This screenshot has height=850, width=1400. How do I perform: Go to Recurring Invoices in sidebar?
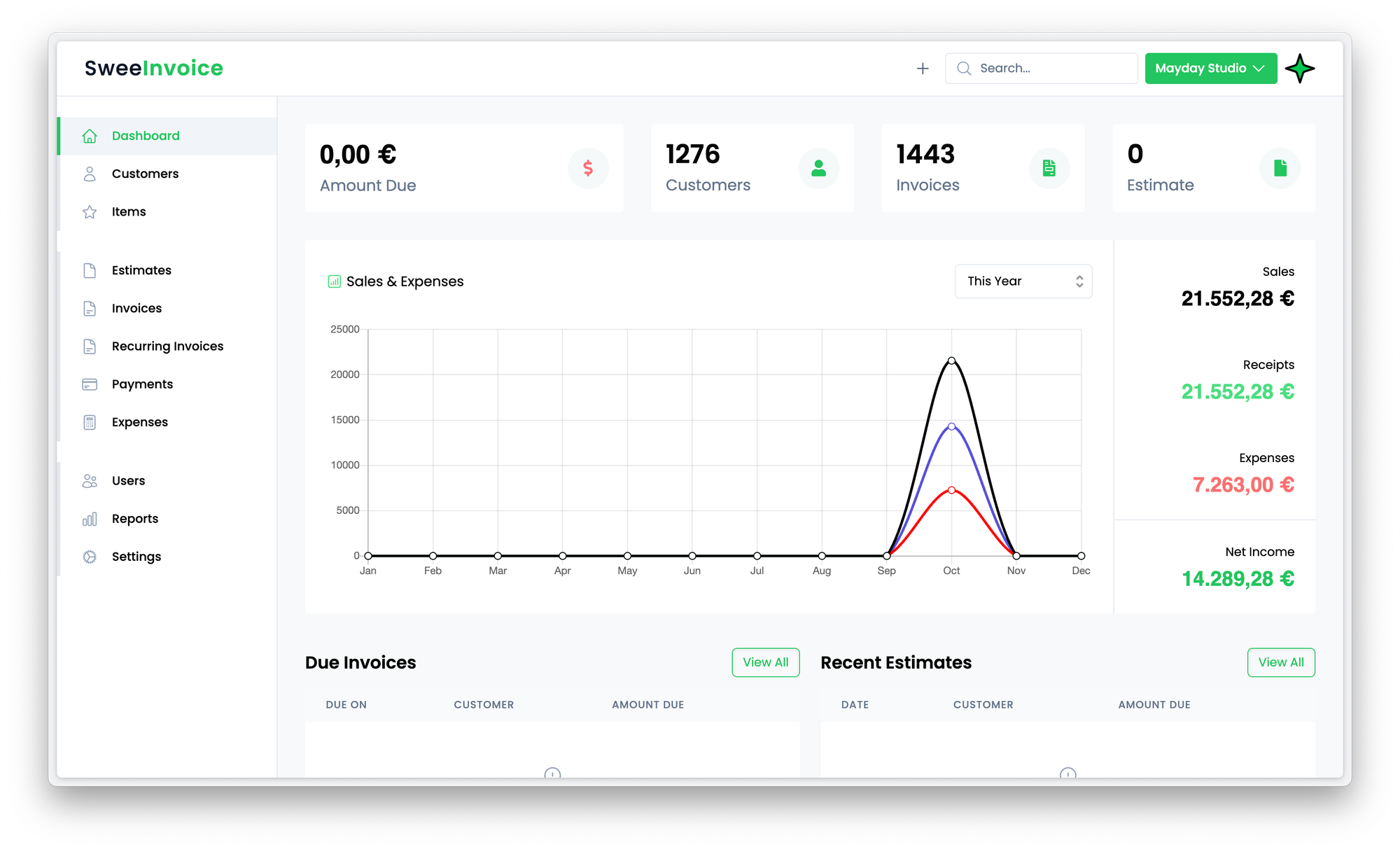tap(167, 347)
